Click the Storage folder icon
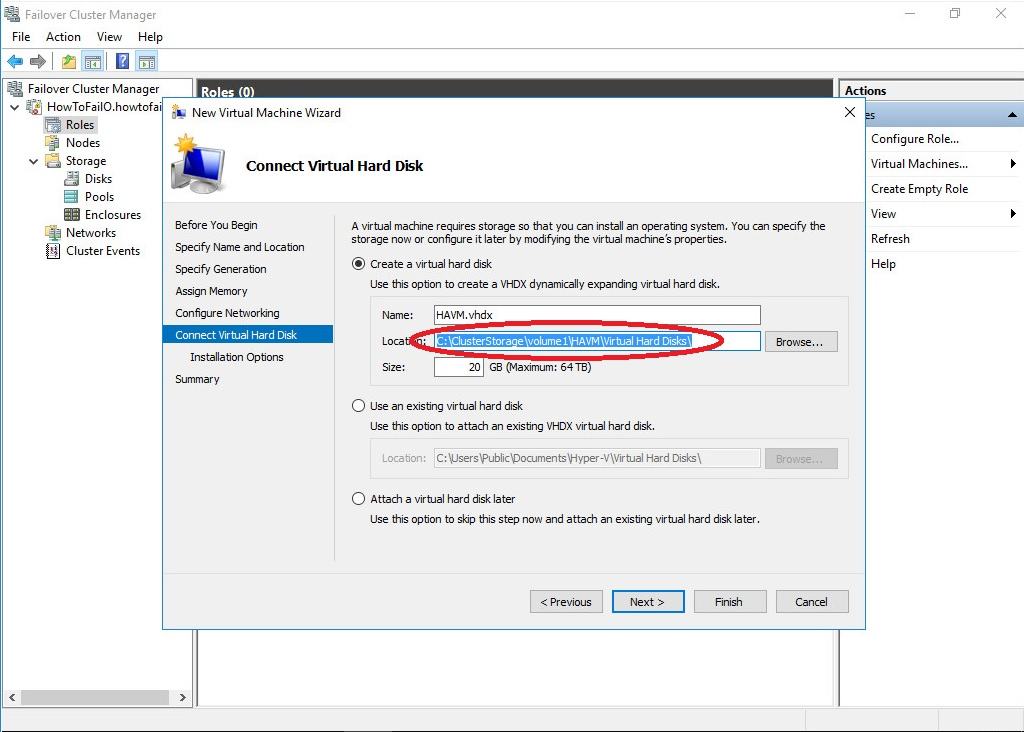Screen dimensions: 1024x732 [x=53, y=161]
